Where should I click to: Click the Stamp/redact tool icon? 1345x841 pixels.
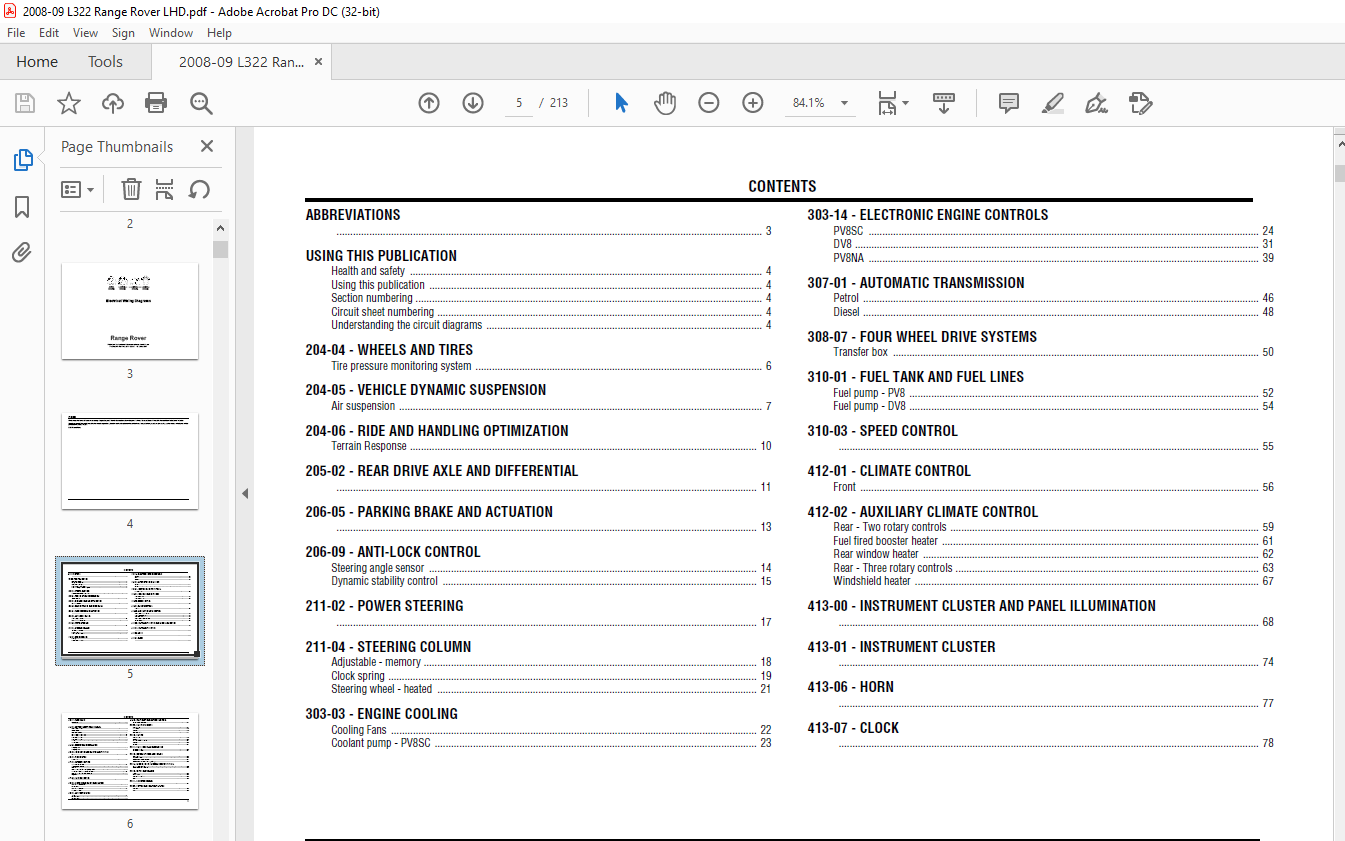pos(1141,103)
